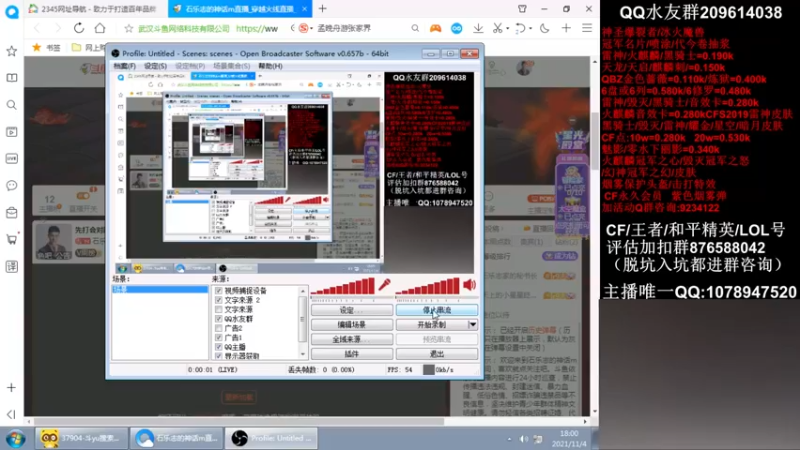Toggle 视频捕捉设备 source checkbox
This screenshot has width=800, height=450.
(219, 290)
